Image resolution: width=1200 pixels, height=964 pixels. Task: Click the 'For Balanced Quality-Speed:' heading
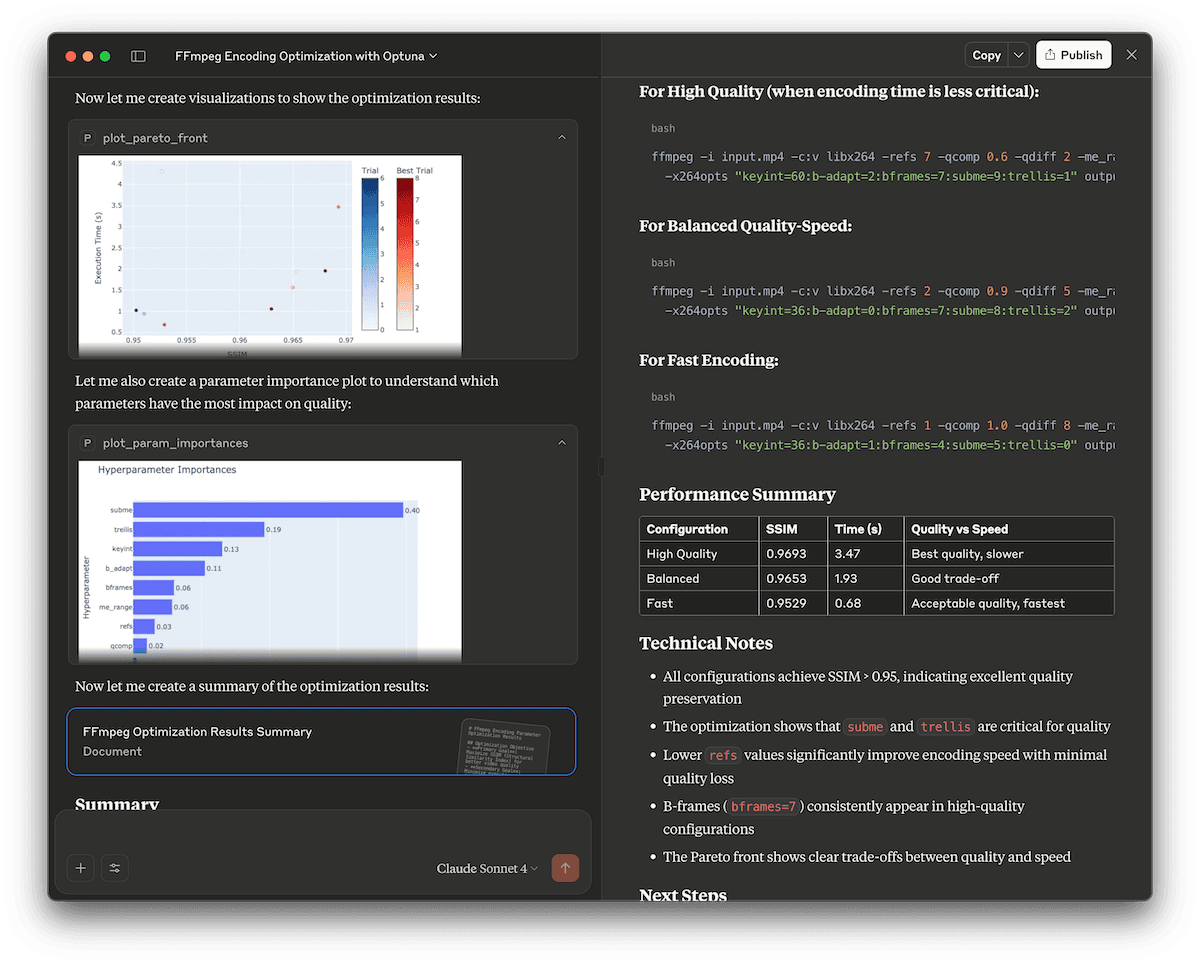pyautogui.click(x=745, y=226)
